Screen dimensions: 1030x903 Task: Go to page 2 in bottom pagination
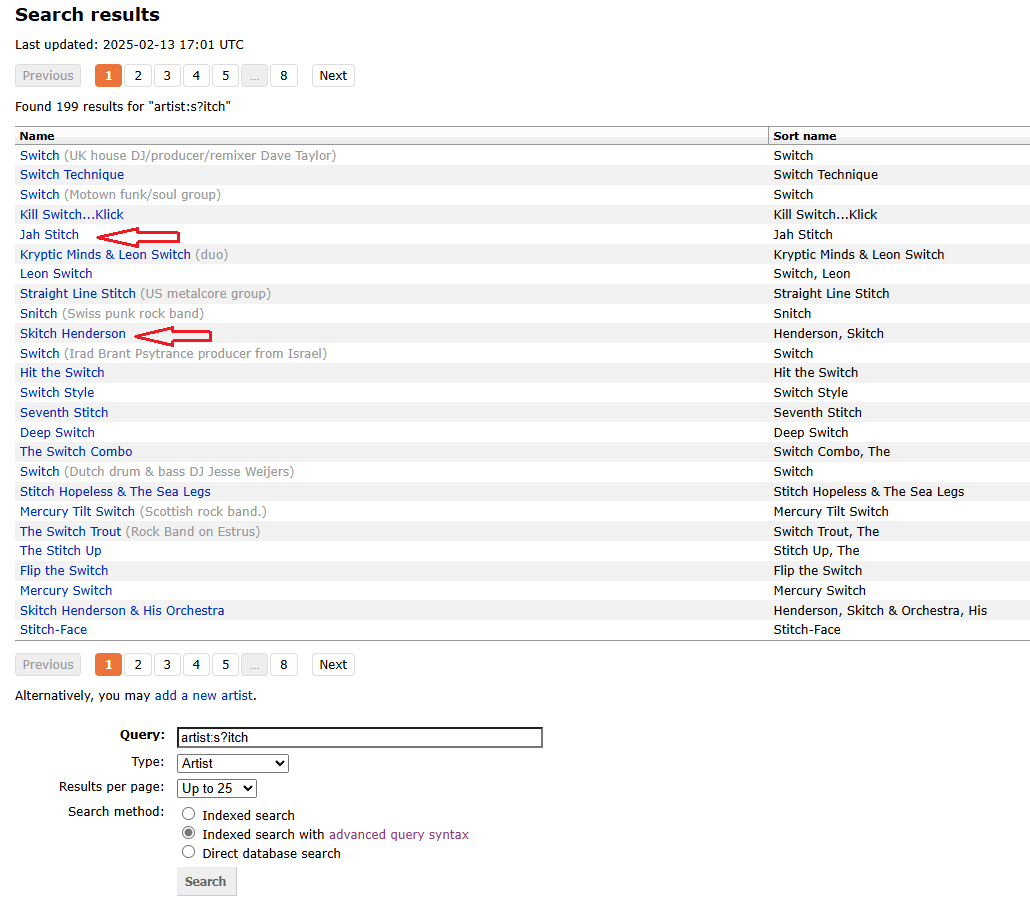coord(138,665)
